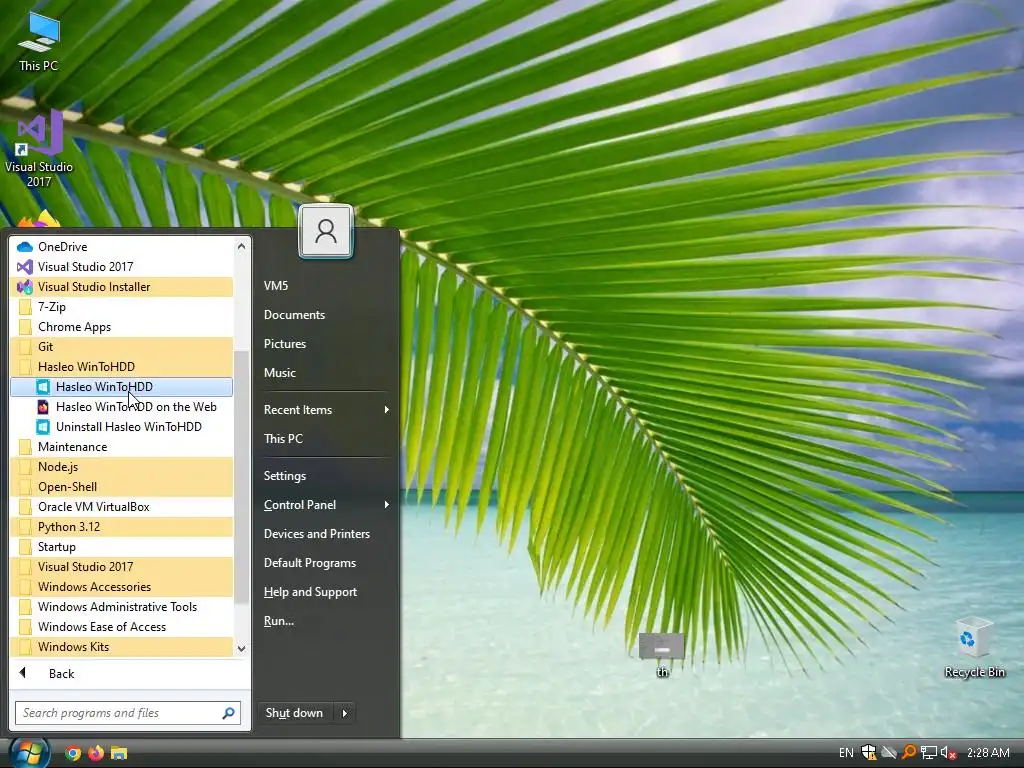
Task: Open Pictures from the start menu
Action: (326, 344)
